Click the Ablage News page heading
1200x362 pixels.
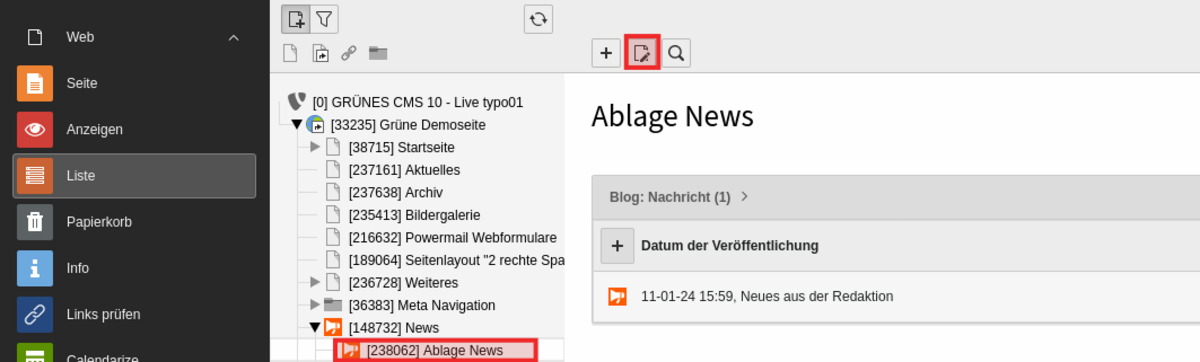point(672,116)
